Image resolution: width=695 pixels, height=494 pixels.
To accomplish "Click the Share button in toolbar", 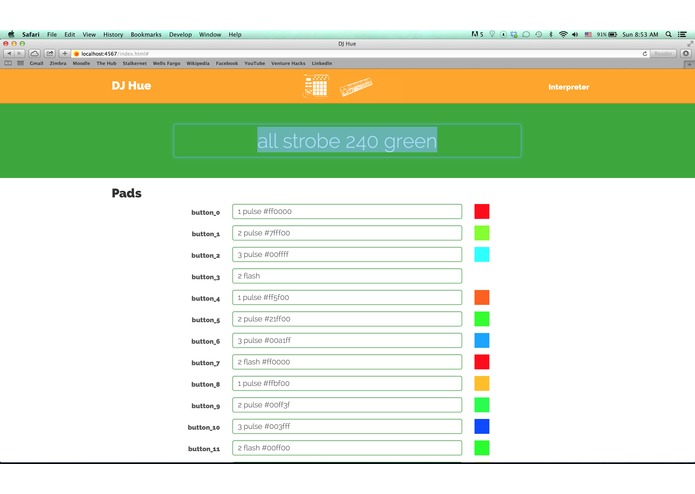I will click(50, 53).
